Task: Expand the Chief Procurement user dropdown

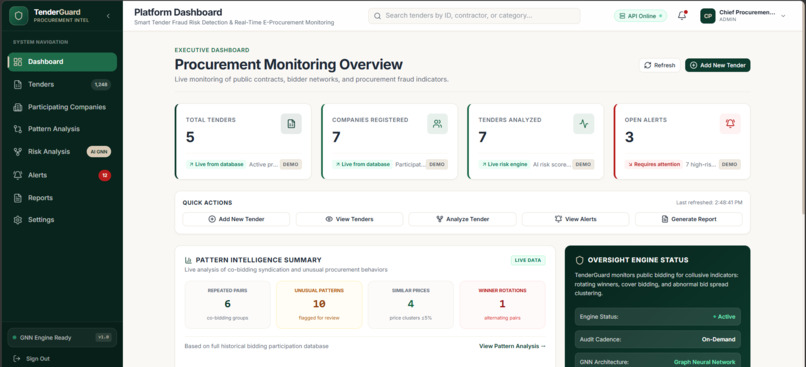Action: pos(783,16)
